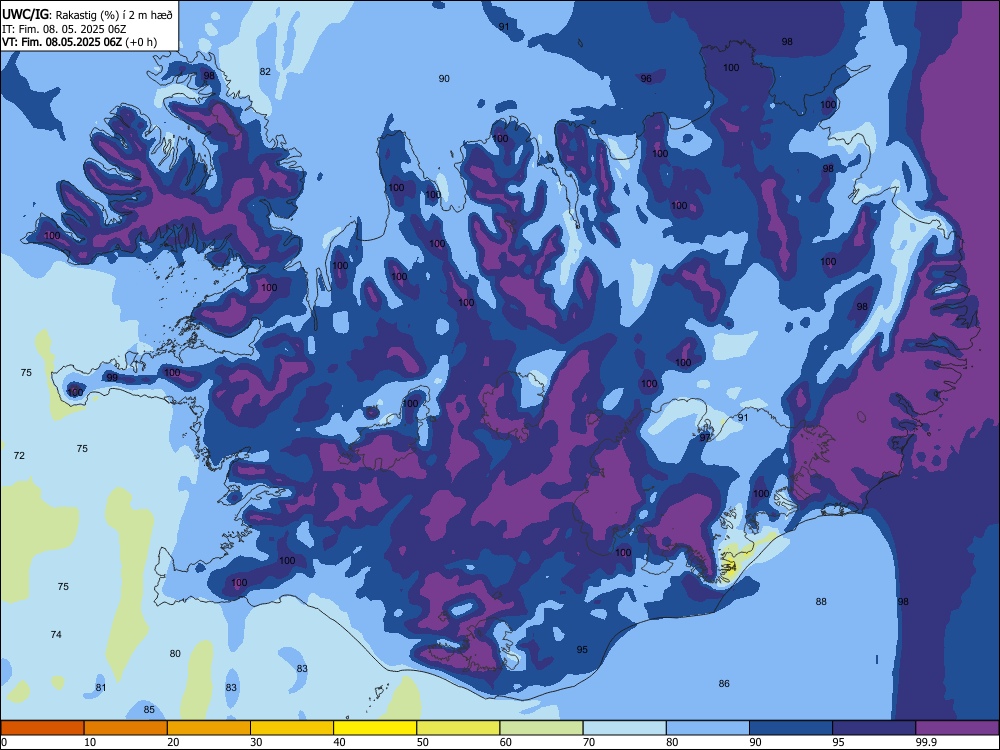This screenshot has width=1000, height=750.
Task: Click the legend tick label '50'
Action: pos(422,742)
